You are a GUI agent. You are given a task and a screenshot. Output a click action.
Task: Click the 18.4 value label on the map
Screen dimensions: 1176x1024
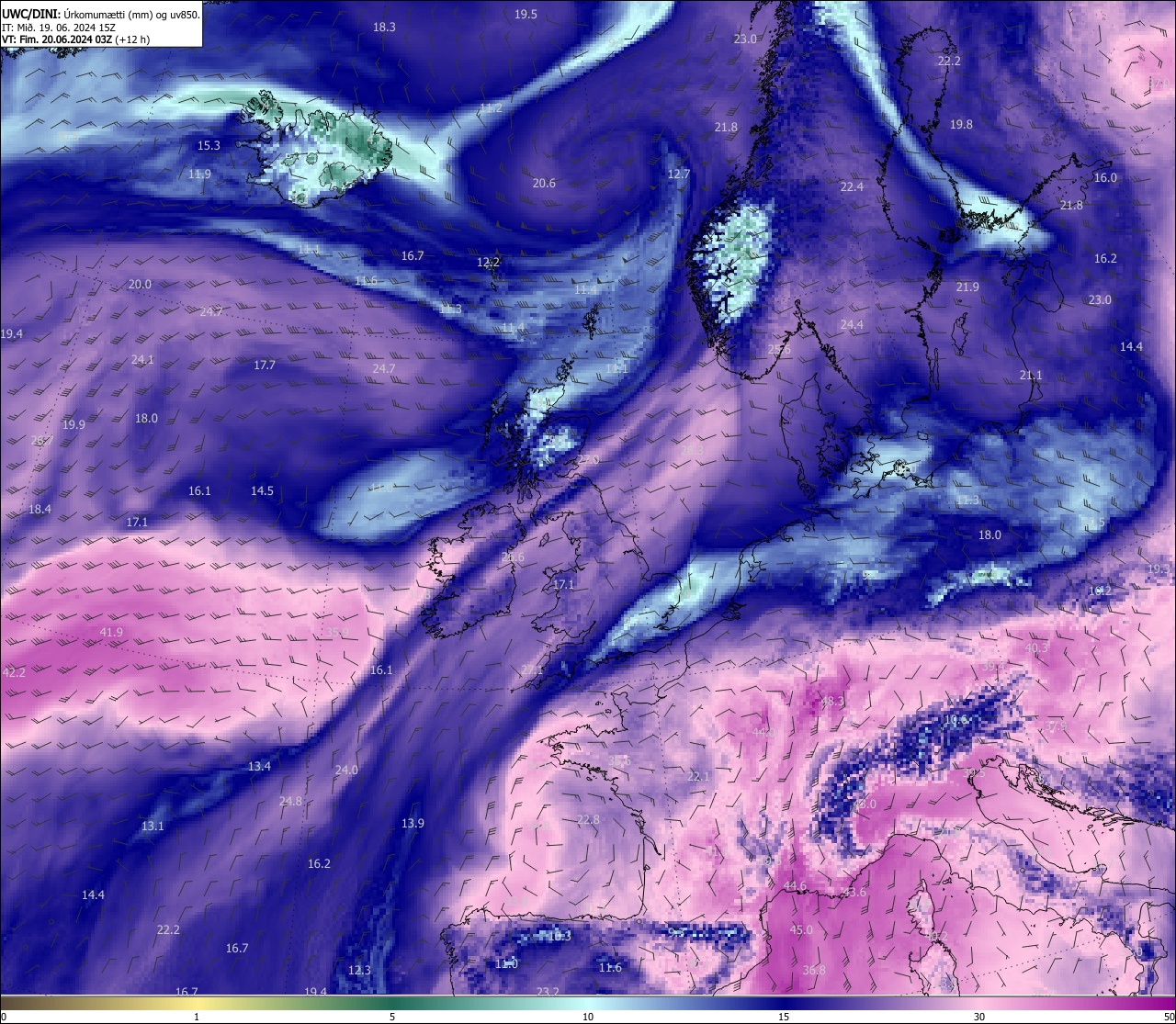coord(40,510)
